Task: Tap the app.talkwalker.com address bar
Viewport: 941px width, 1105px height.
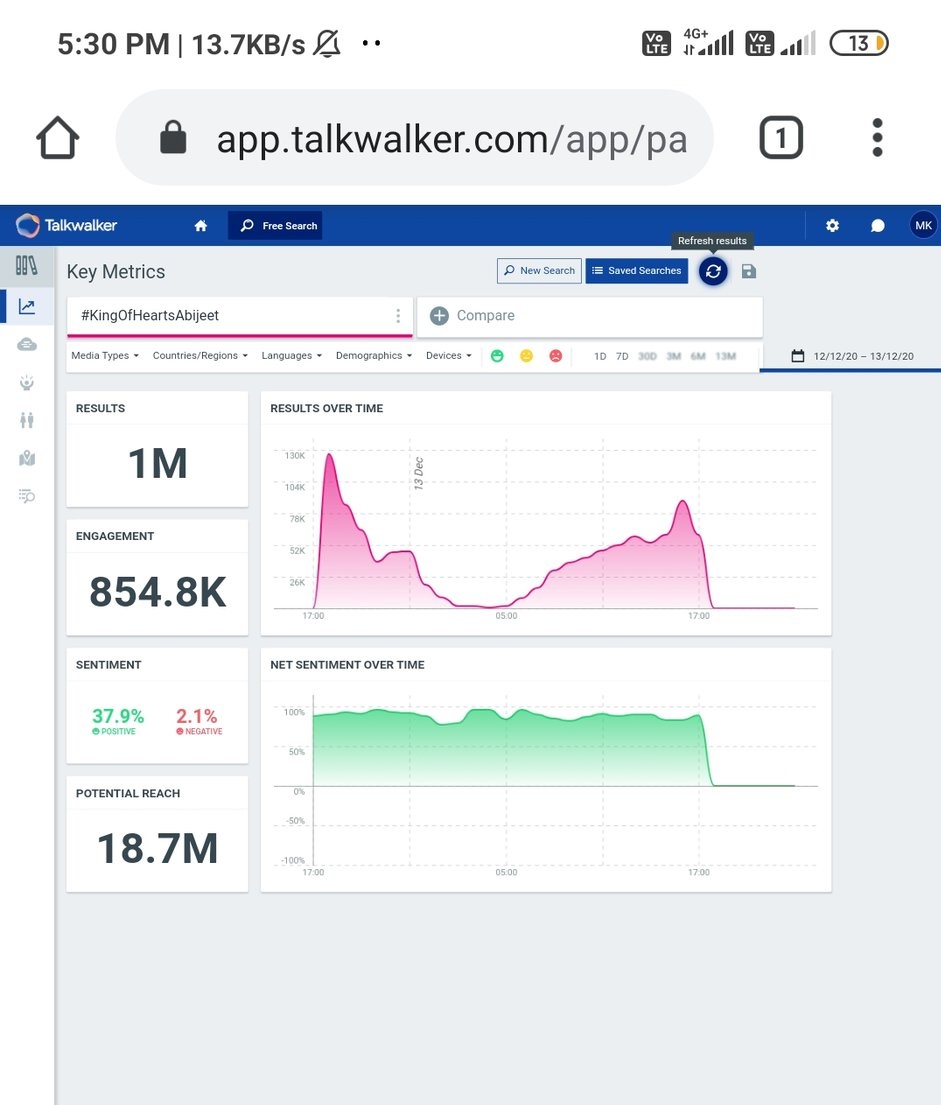Action: tap(414, 137)
